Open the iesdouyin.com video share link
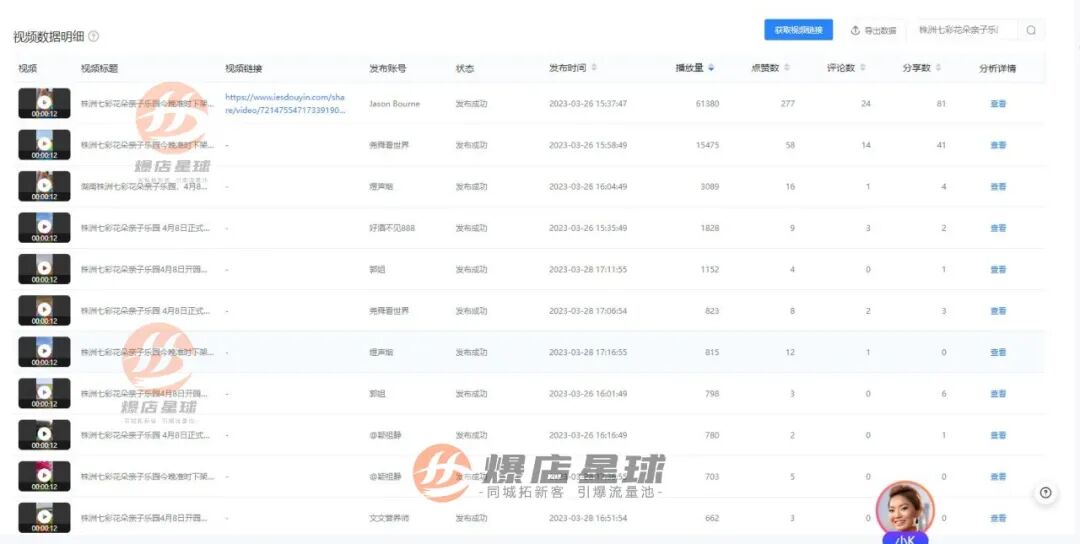 coord(284,103)
